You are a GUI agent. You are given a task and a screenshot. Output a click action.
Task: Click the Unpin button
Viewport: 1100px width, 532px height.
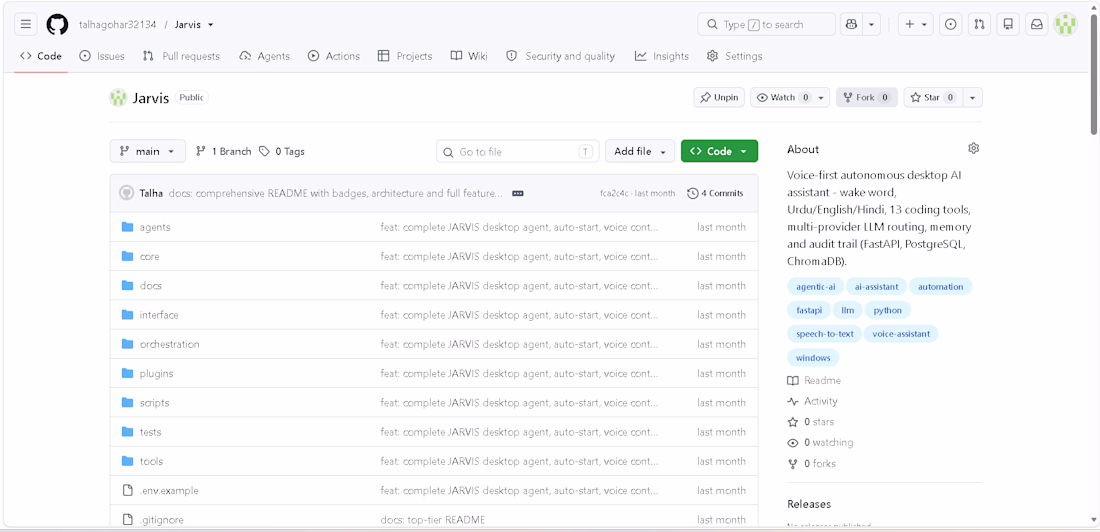719,98
